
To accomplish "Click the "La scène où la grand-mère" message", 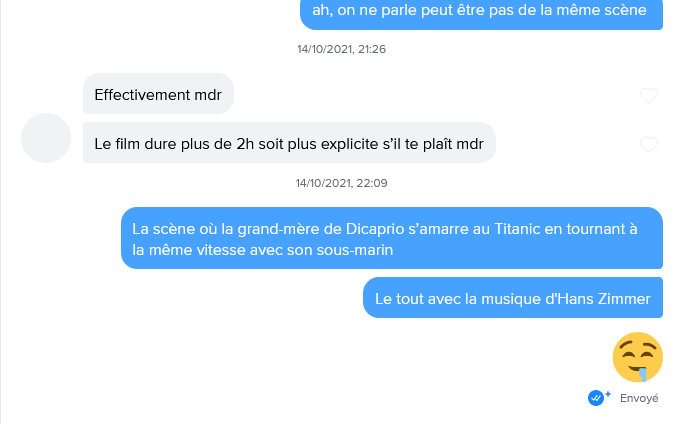I will 392,238.
